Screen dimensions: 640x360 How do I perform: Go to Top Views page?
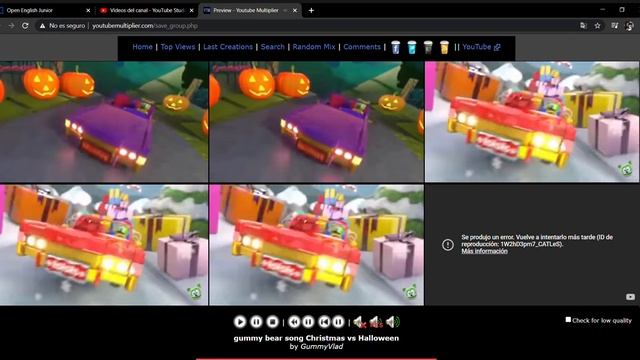[x=178, y=47]
